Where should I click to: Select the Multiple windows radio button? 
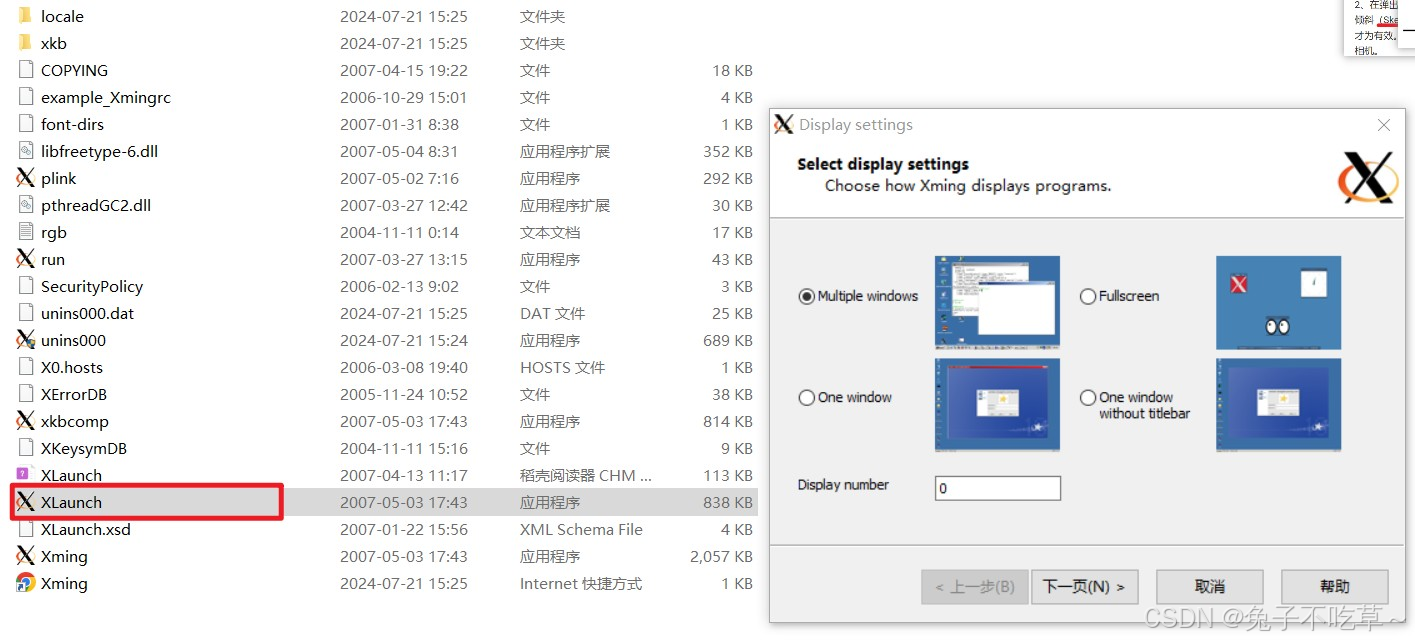(806, 296)
